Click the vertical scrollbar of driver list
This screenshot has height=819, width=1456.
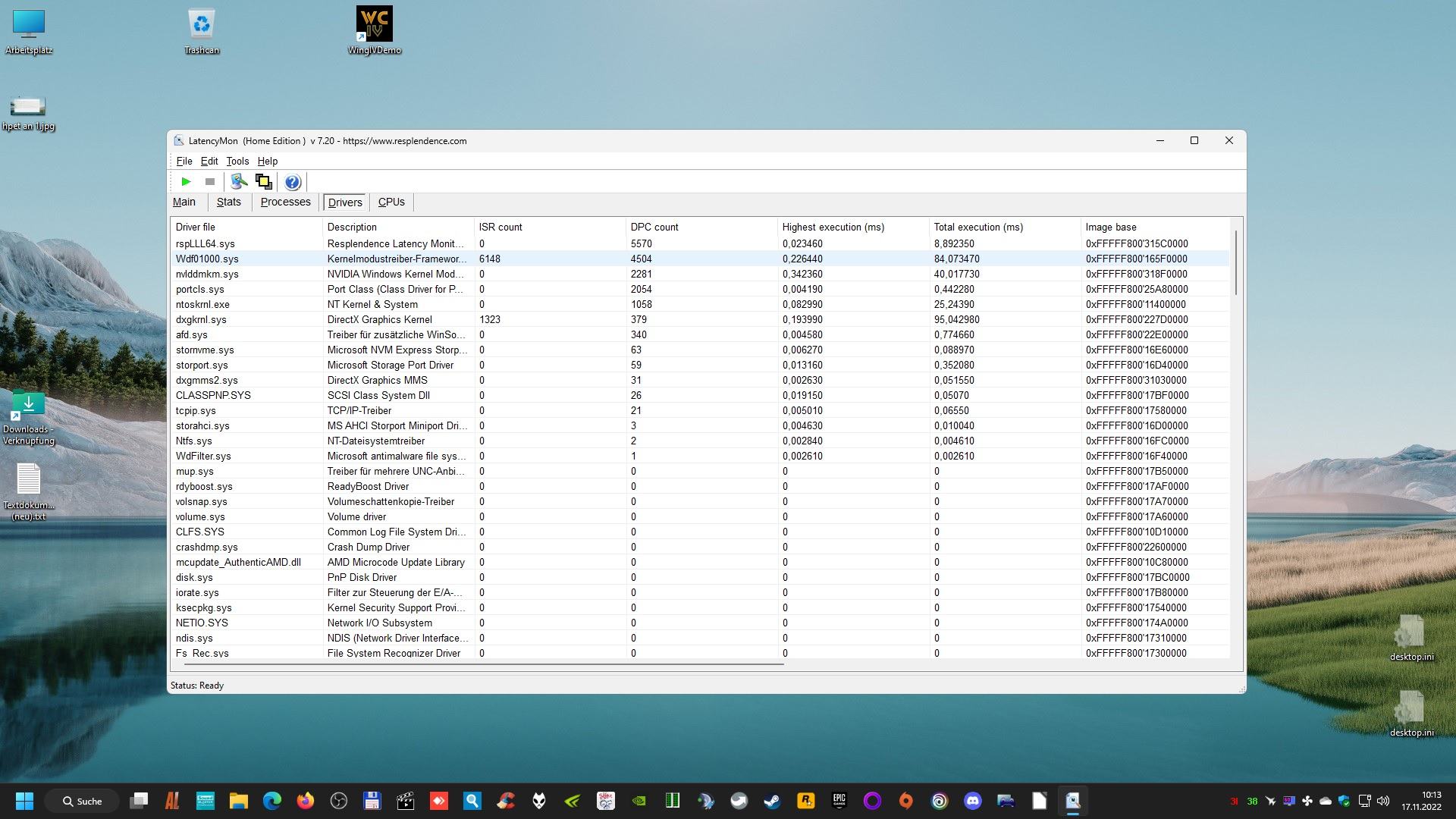(1236, 263)
